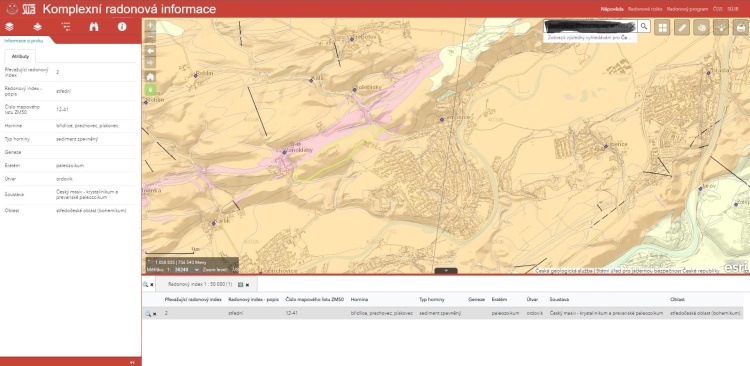Open the legend list icon in sidebar

coord(66,27)
